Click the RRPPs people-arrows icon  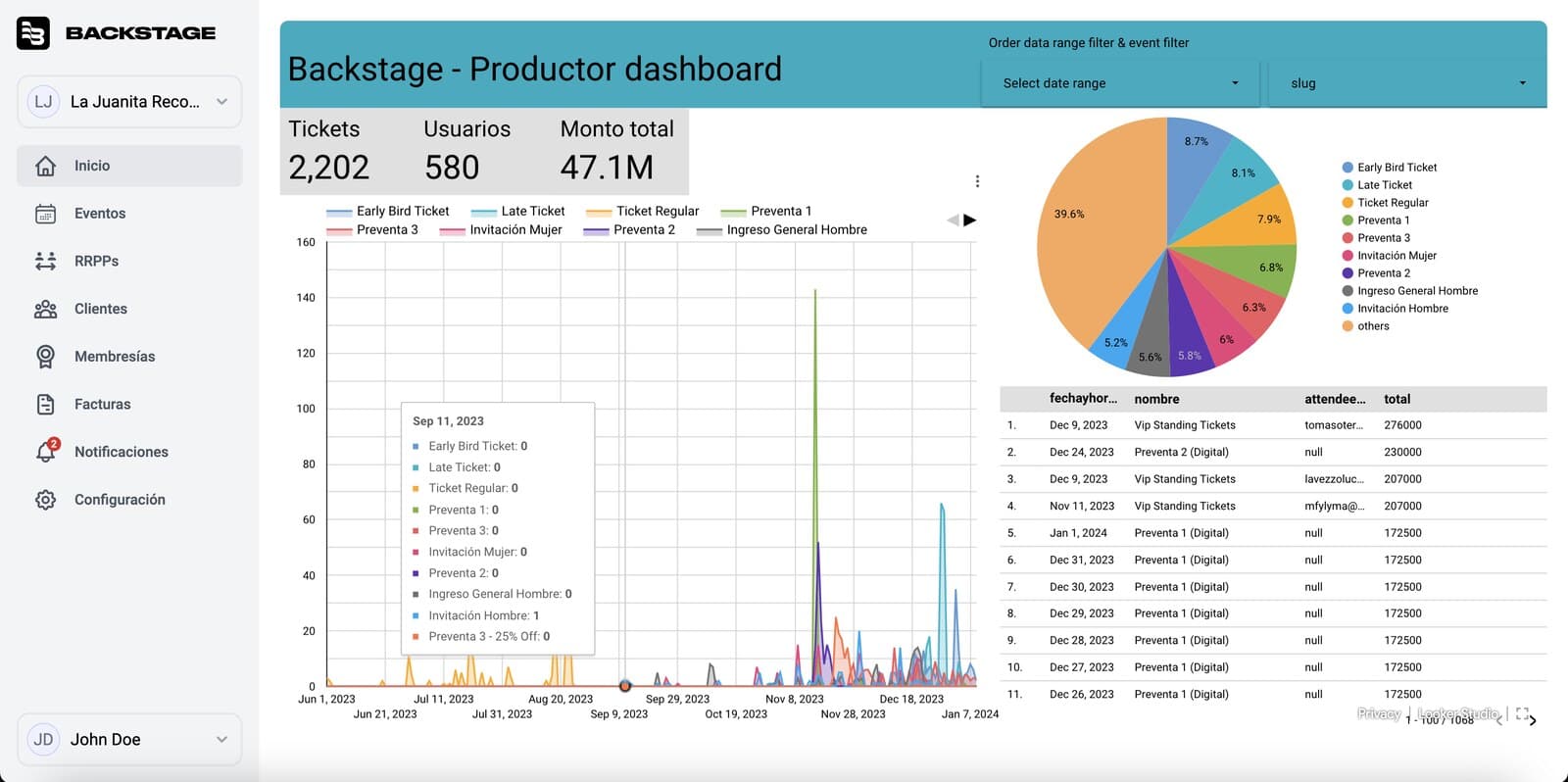pyautogui.click(x=46, y=261)
